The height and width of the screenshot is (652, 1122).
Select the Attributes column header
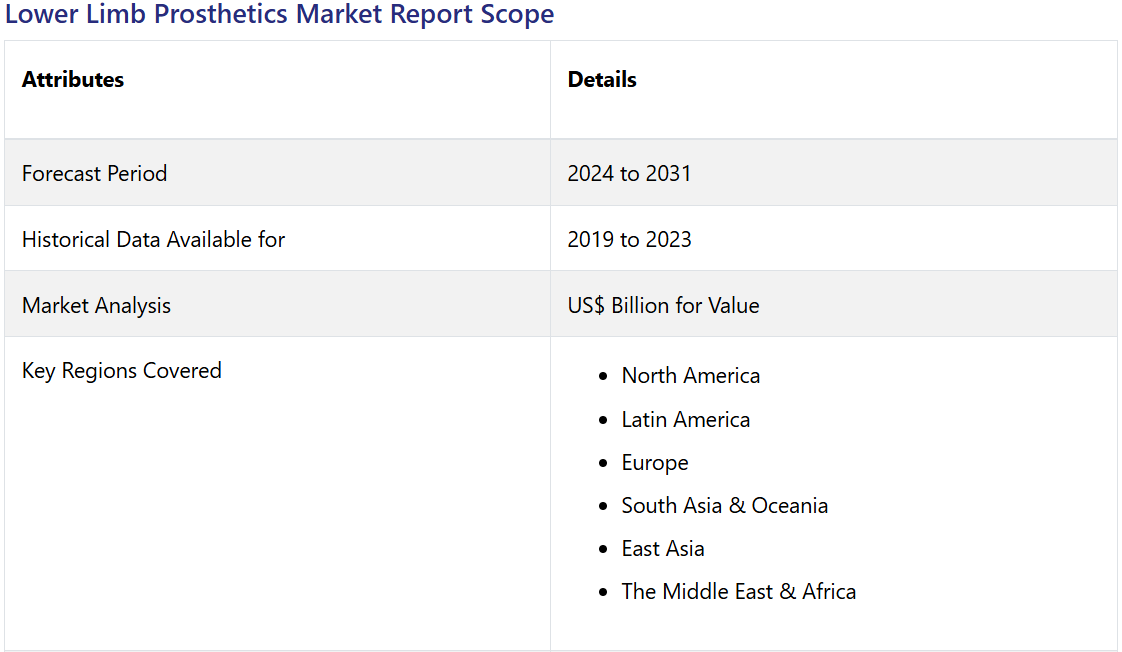point(73,79)
